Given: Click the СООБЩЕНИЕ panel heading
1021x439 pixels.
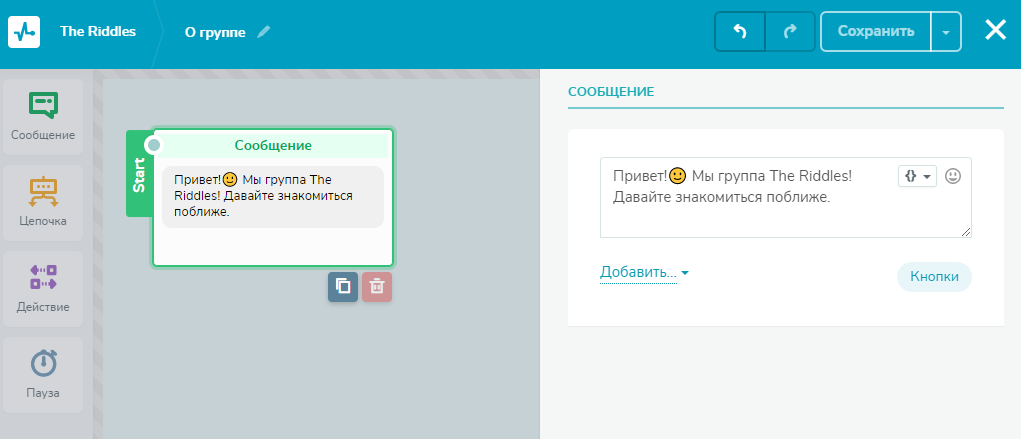Looking at the screenshot, I should [x=611, y=92].
